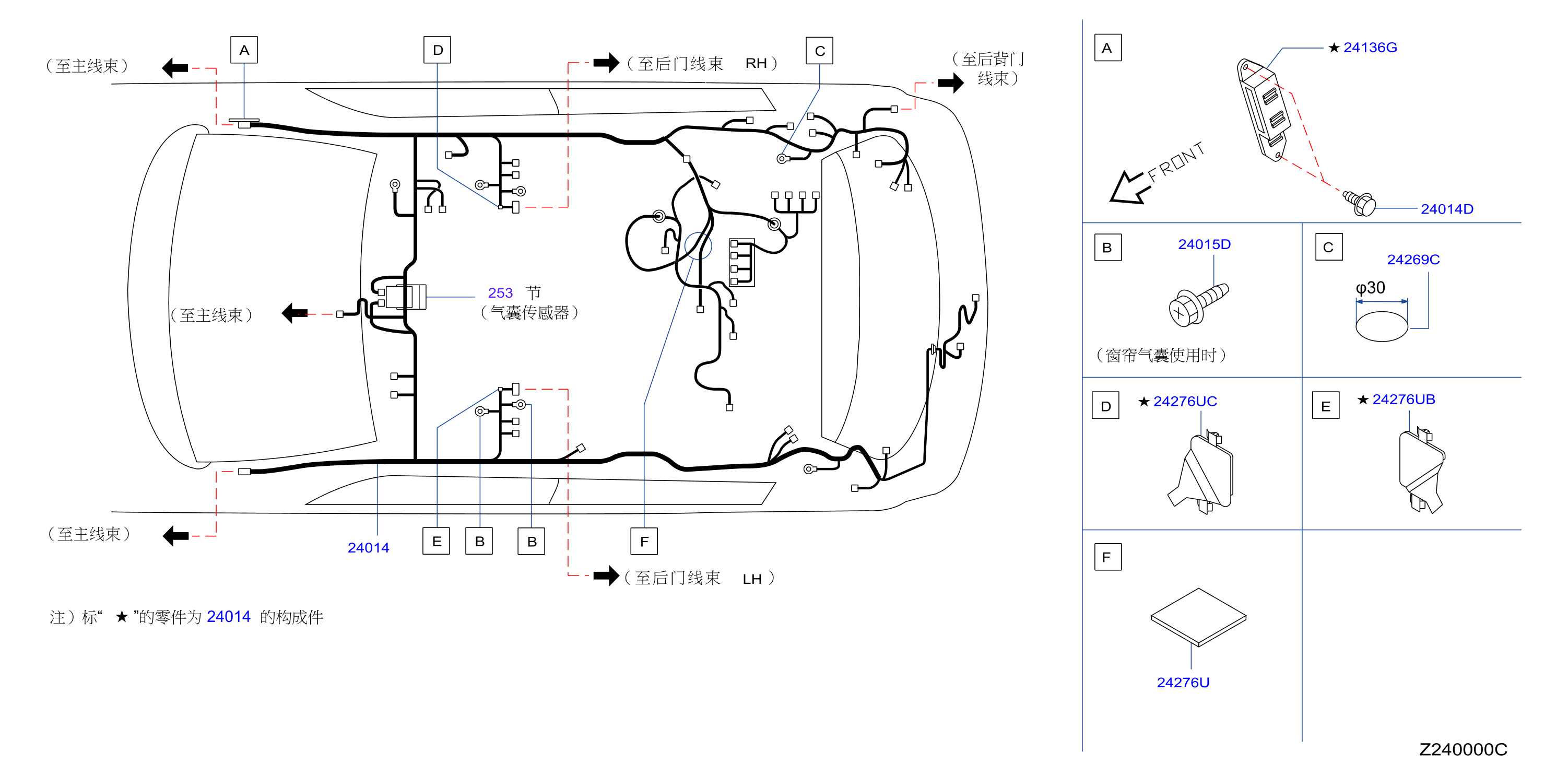1568x775 pixels.
Task: Click the bolt illustration near 24014D
Action: [x=1359, y=203]
